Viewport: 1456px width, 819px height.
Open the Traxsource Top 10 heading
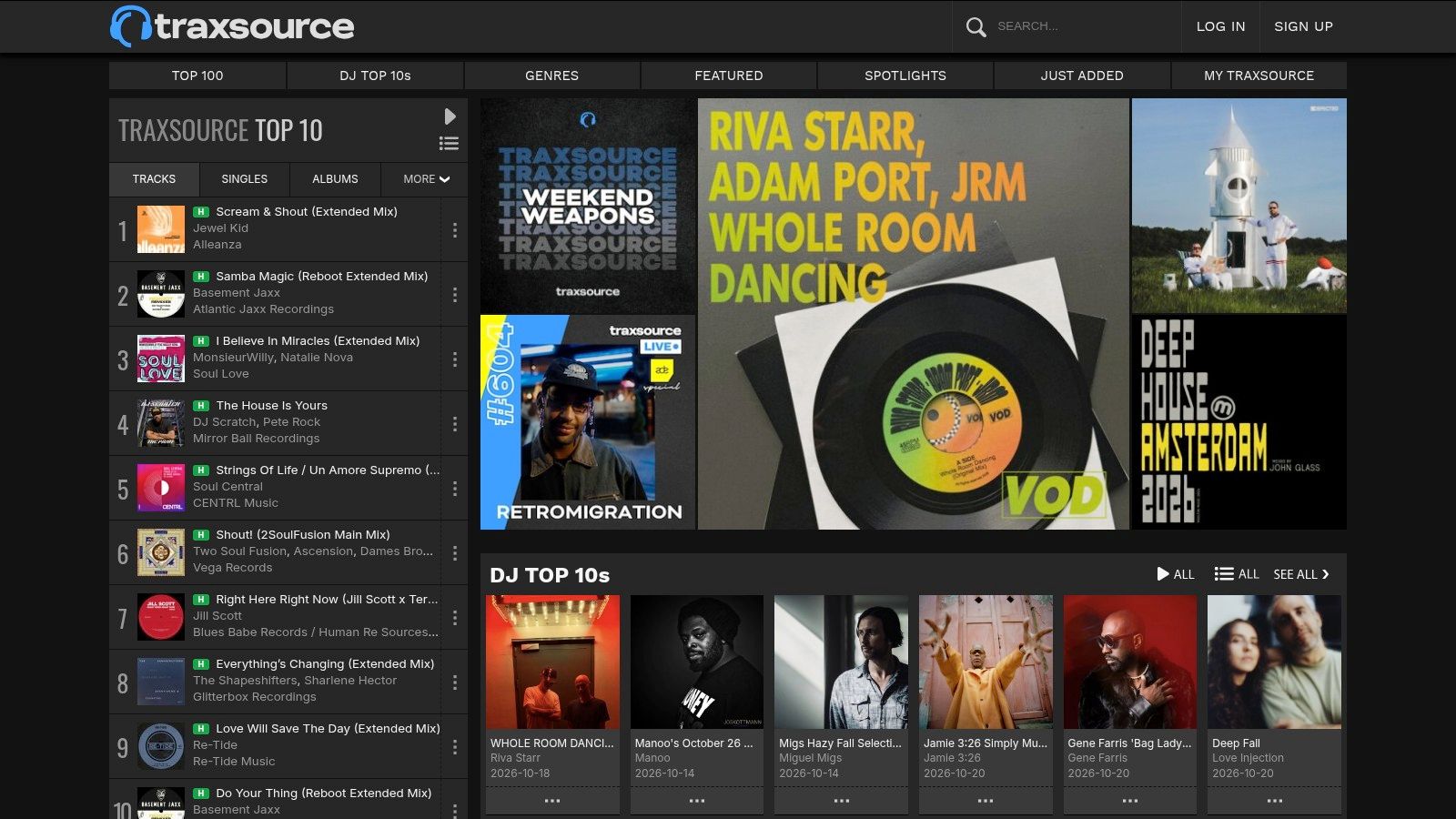click(220, 130)
